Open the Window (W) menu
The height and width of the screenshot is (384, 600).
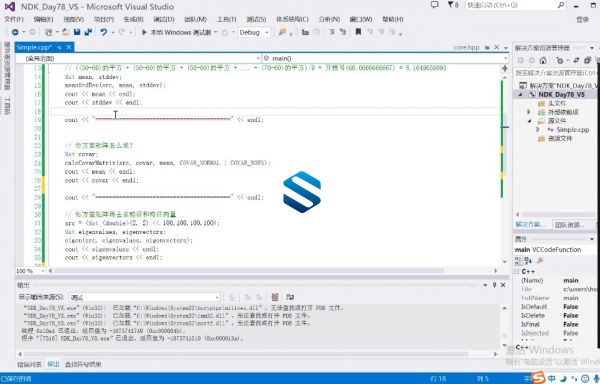tap(361, 19)
